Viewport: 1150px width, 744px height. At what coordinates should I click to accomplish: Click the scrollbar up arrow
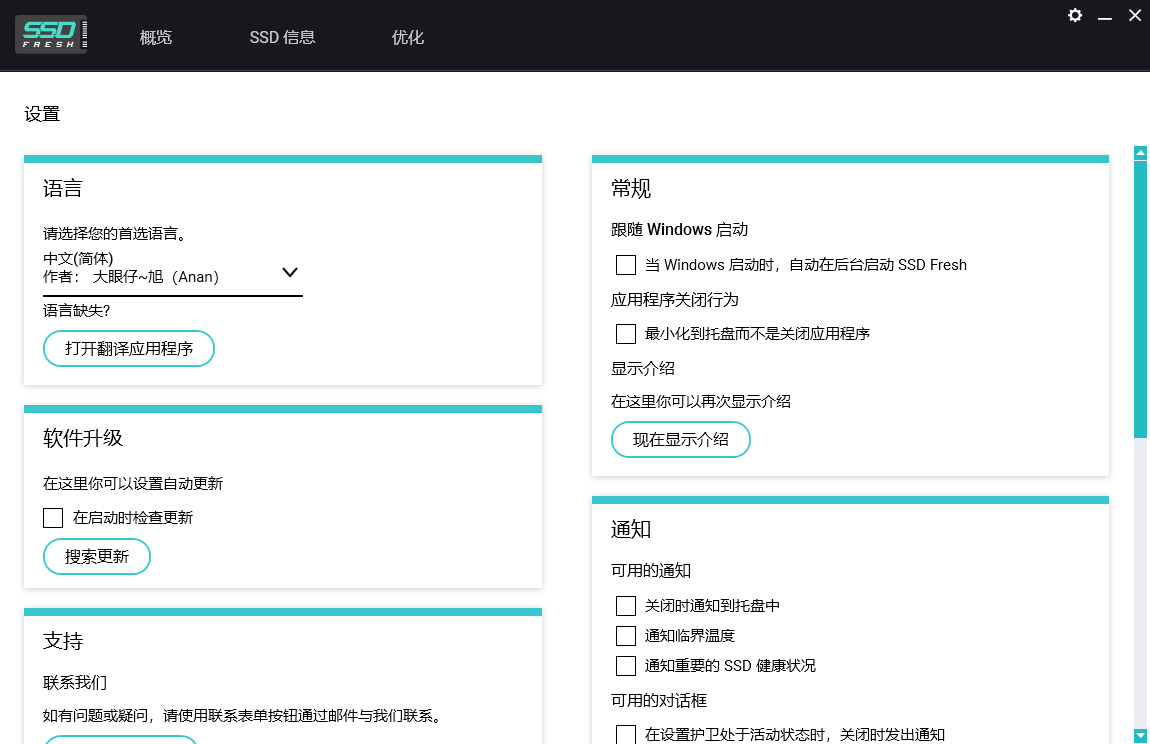click(x=1141, y=152)
